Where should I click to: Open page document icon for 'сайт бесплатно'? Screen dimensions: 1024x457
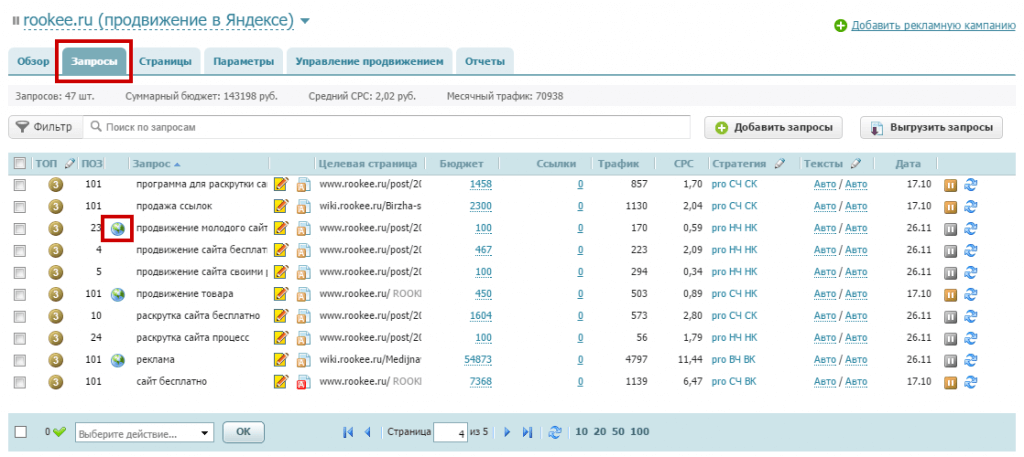[x=303, y=382]
